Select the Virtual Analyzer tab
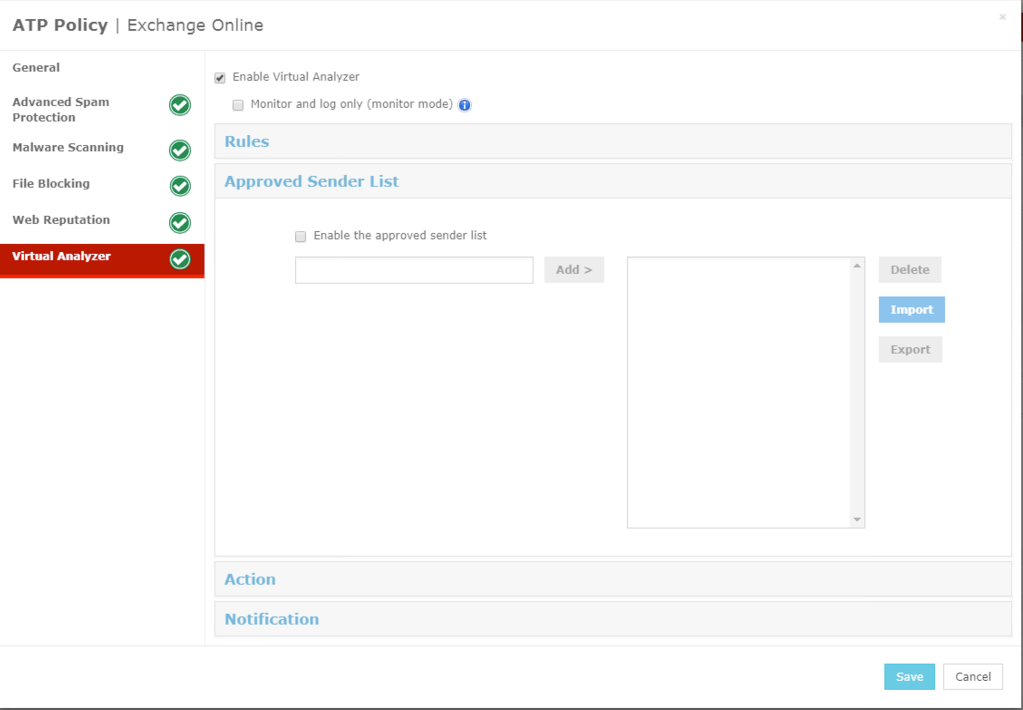The image size is (1023, 710). click(102, 260)
